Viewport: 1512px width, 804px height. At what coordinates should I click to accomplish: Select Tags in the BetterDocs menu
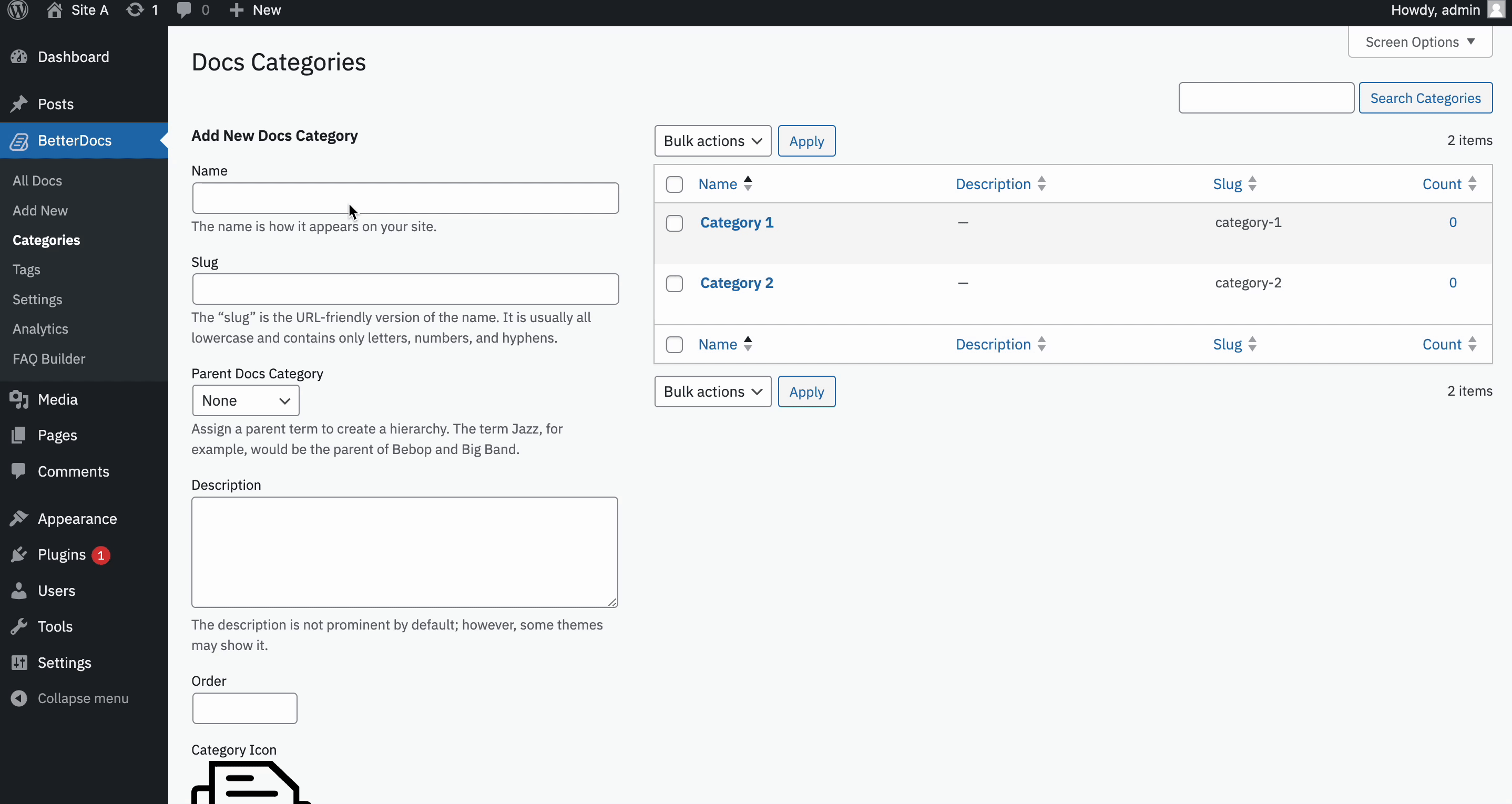tap(26, 270)
